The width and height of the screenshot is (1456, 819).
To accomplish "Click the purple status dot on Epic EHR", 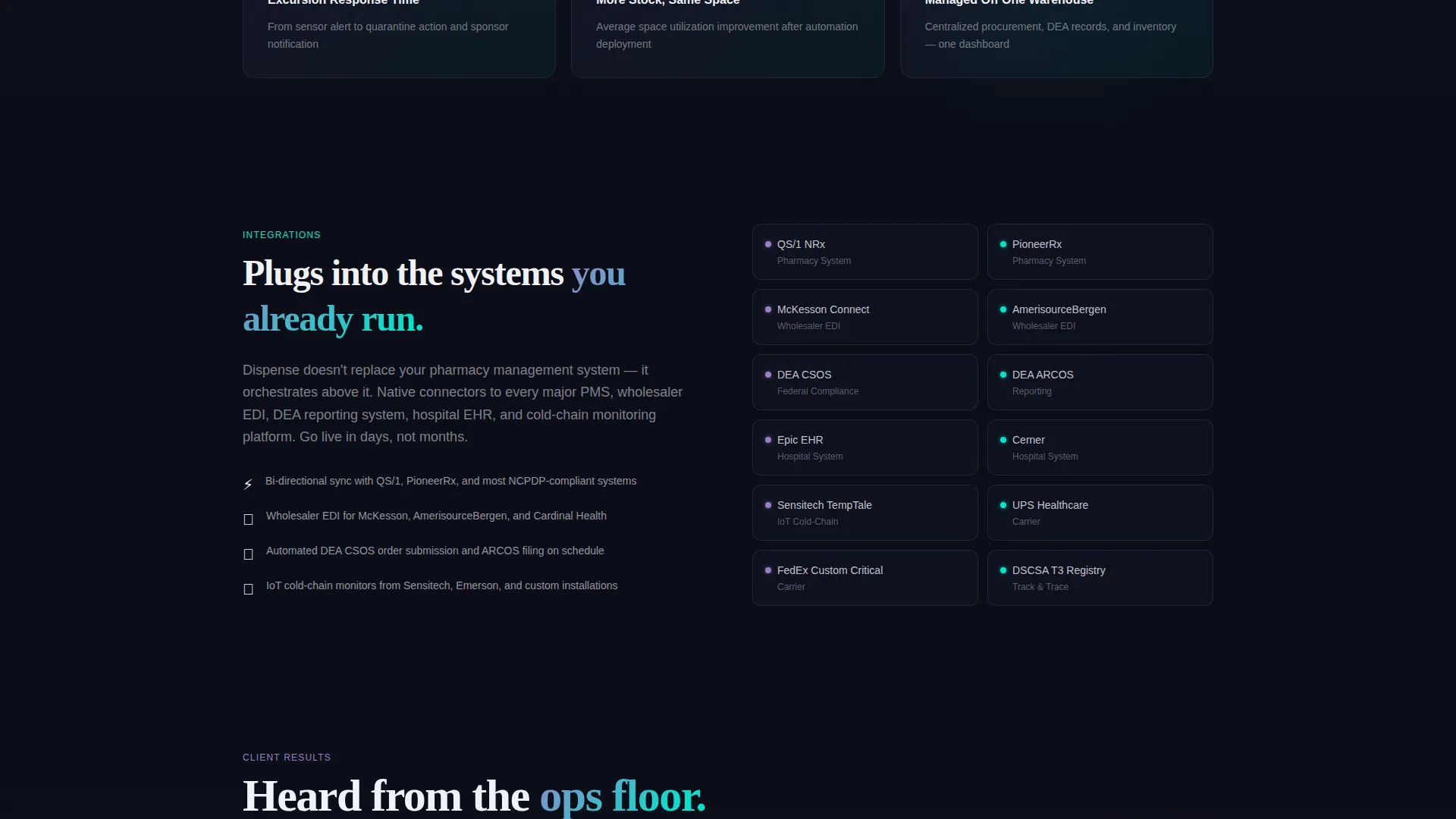I will pos(768,440).
